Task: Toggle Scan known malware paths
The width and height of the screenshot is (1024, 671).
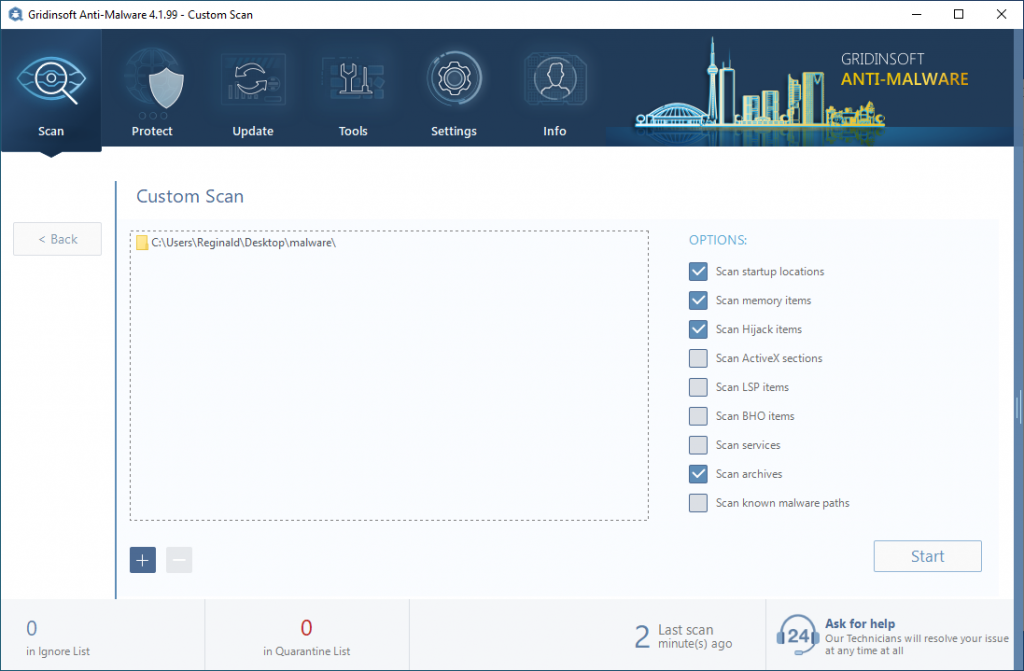Action: click(698, 503)
